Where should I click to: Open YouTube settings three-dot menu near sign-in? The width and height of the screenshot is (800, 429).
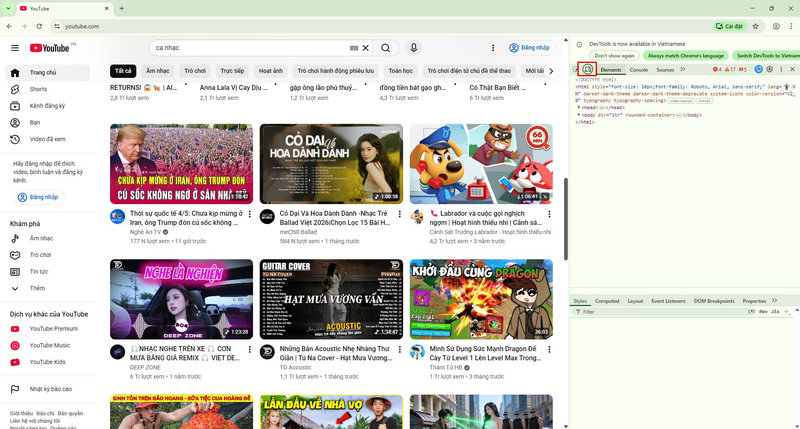493,48
